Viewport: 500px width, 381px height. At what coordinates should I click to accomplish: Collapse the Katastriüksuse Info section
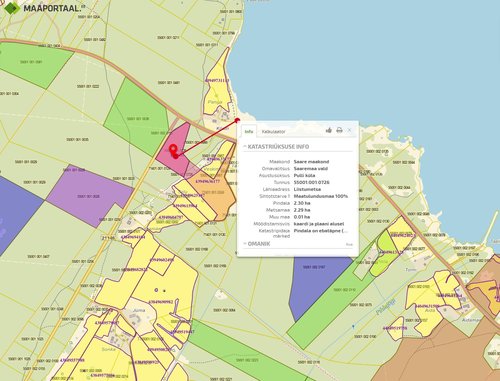pos(276,147)
